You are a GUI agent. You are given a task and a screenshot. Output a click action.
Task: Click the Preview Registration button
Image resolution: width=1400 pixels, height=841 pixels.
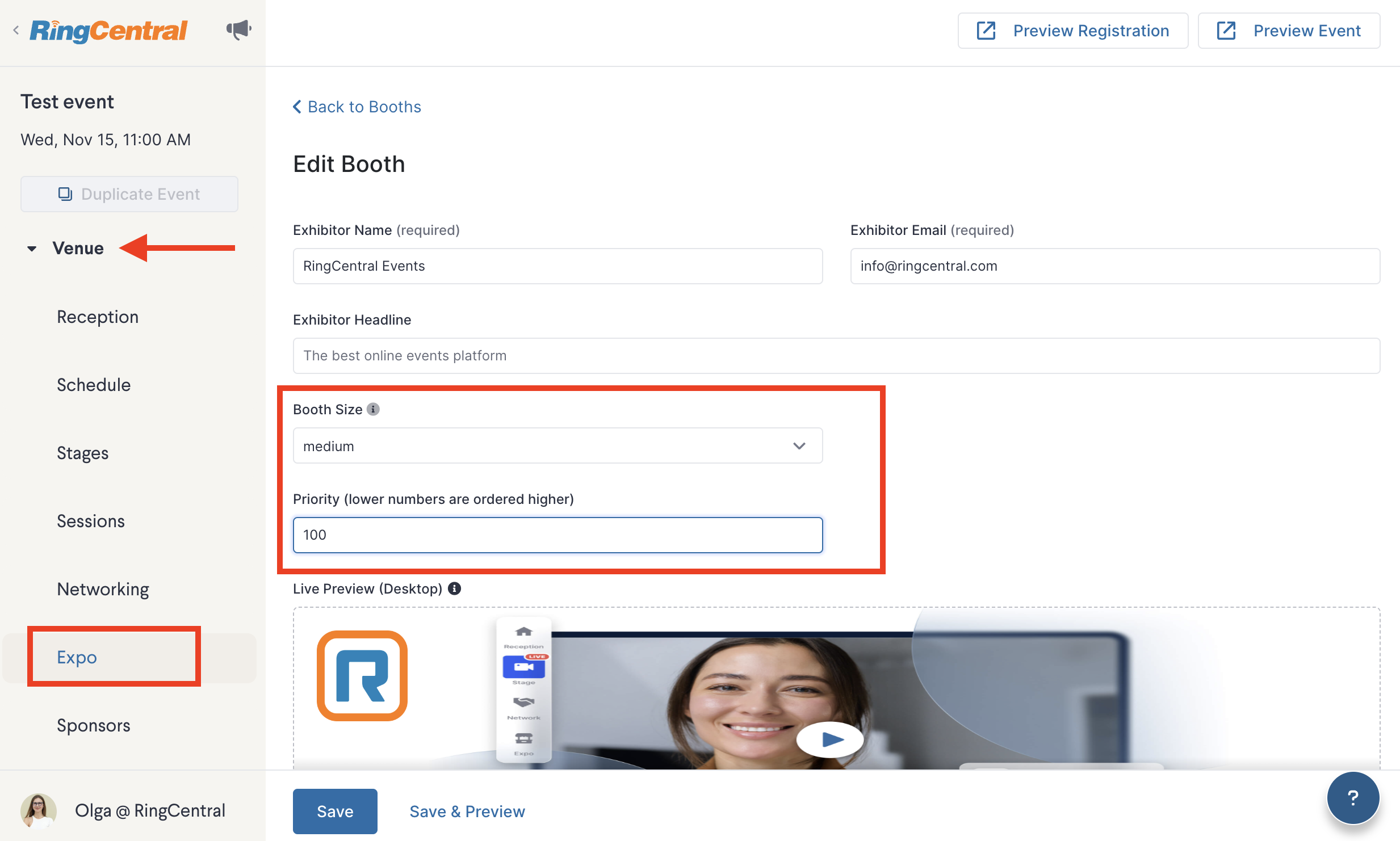coord(1072,31)
